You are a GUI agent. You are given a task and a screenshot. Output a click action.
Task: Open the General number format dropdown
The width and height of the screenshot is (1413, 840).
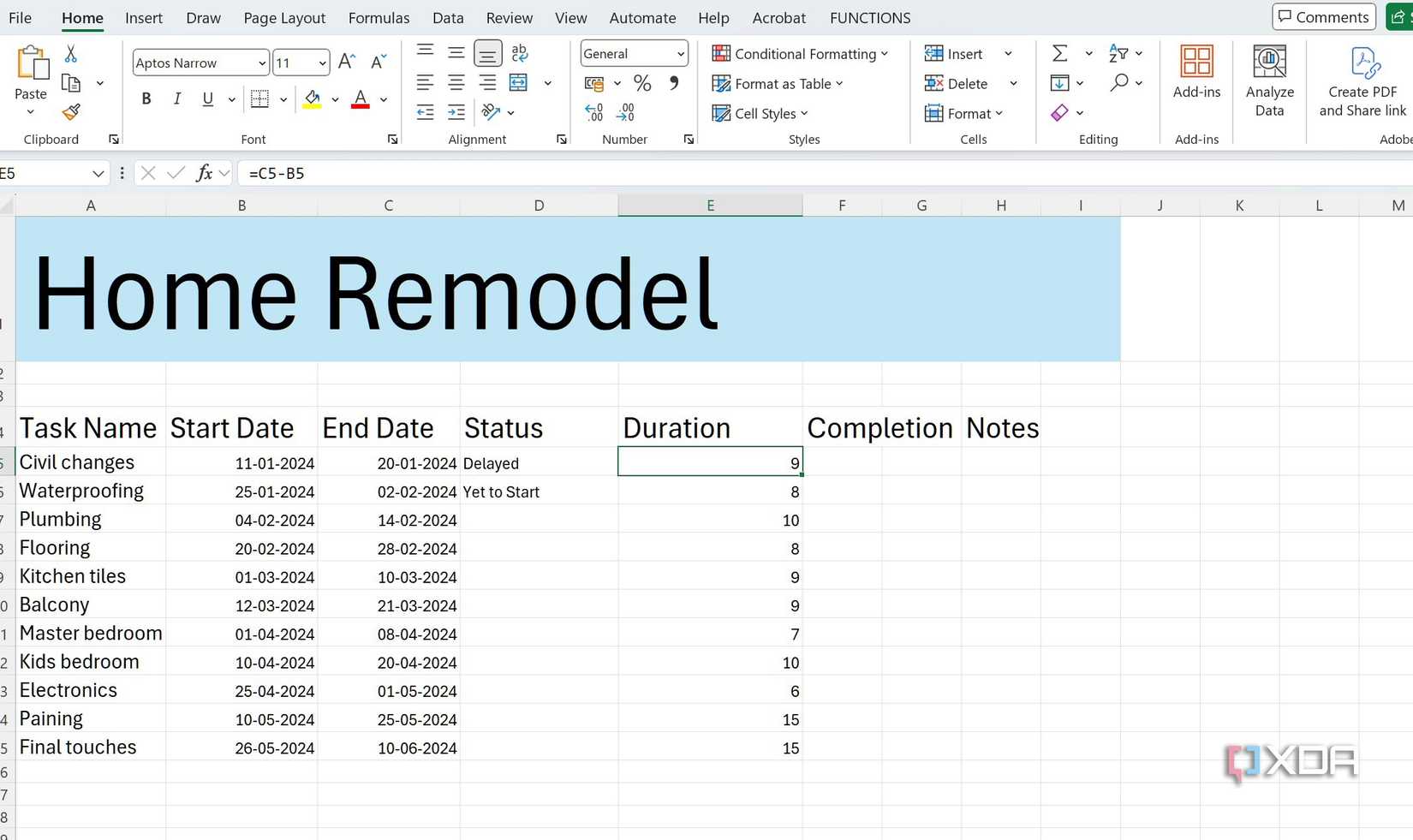click(x=677, y=53)
